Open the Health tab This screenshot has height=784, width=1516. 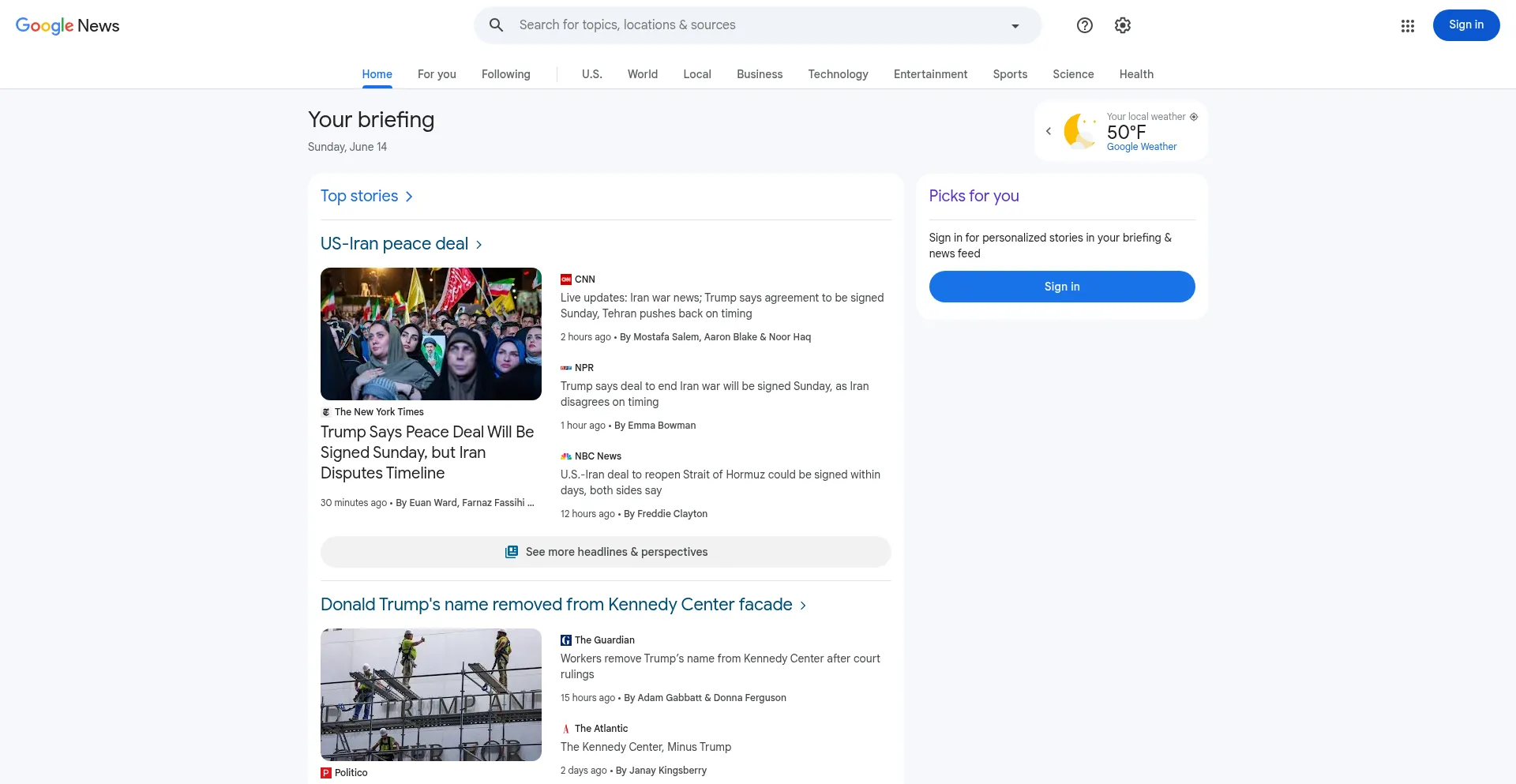click(1137, 74)
